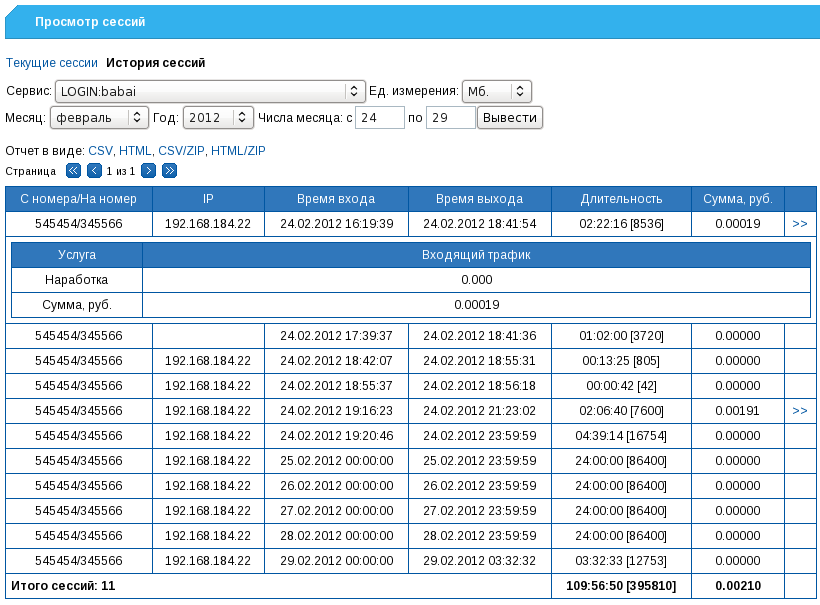Image resolution: width=820 pixels, height=605 pixels.
Task: Click the Вывести button
Action: tap(512, 117)
